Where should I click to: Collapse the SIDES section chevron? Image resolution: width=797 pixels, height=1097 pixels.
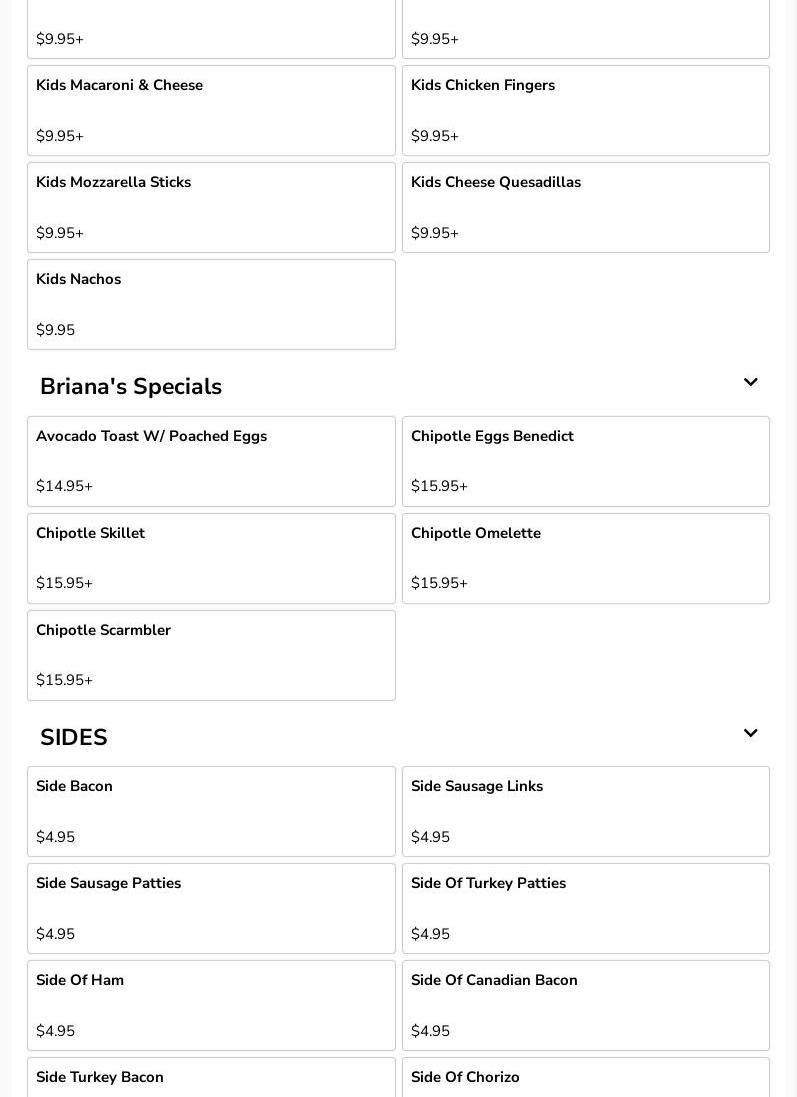[x=750, y=734]
